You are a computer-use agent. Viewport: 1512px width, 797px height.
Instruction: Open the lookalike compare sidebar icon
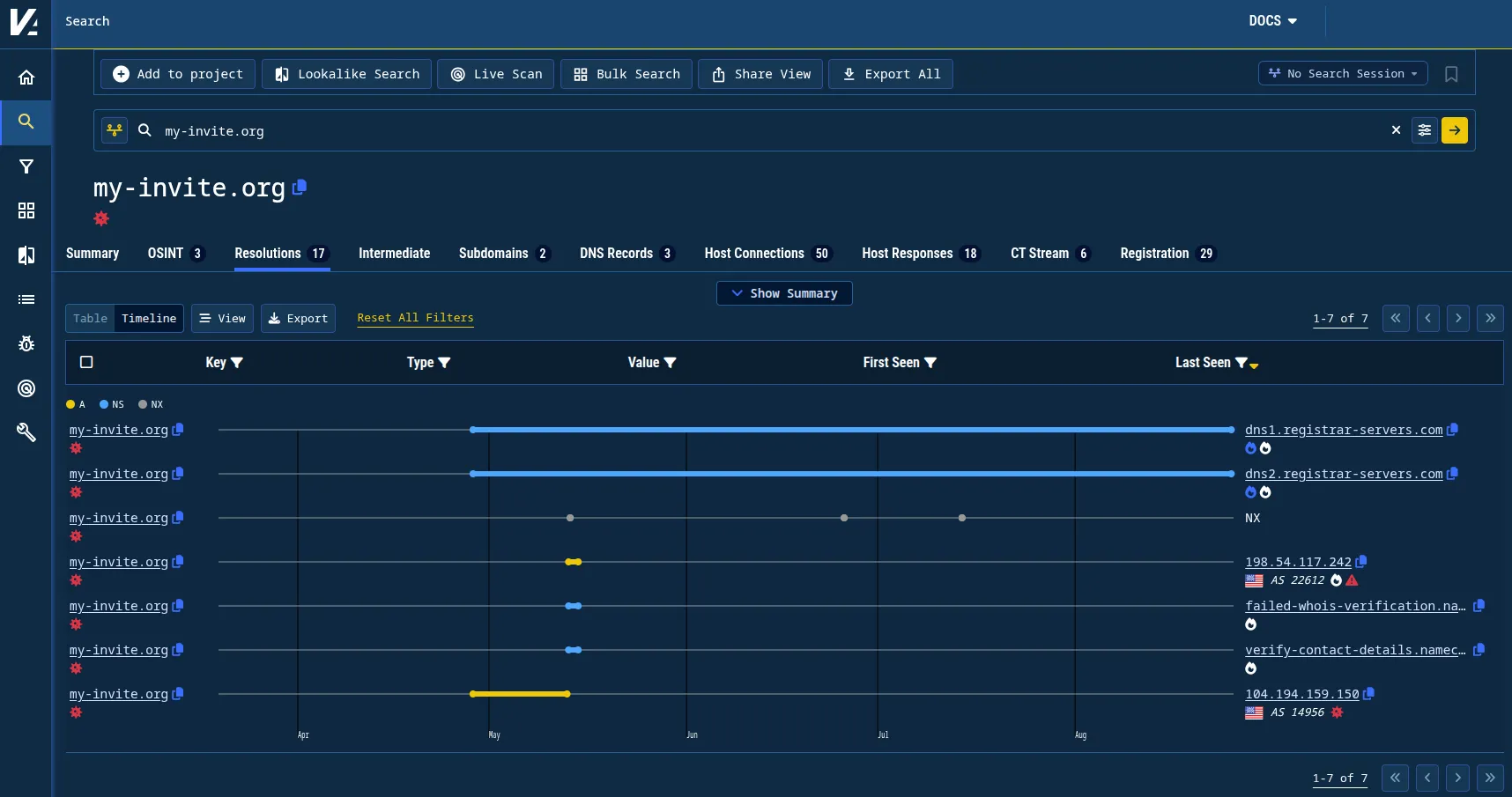point(26,255)
